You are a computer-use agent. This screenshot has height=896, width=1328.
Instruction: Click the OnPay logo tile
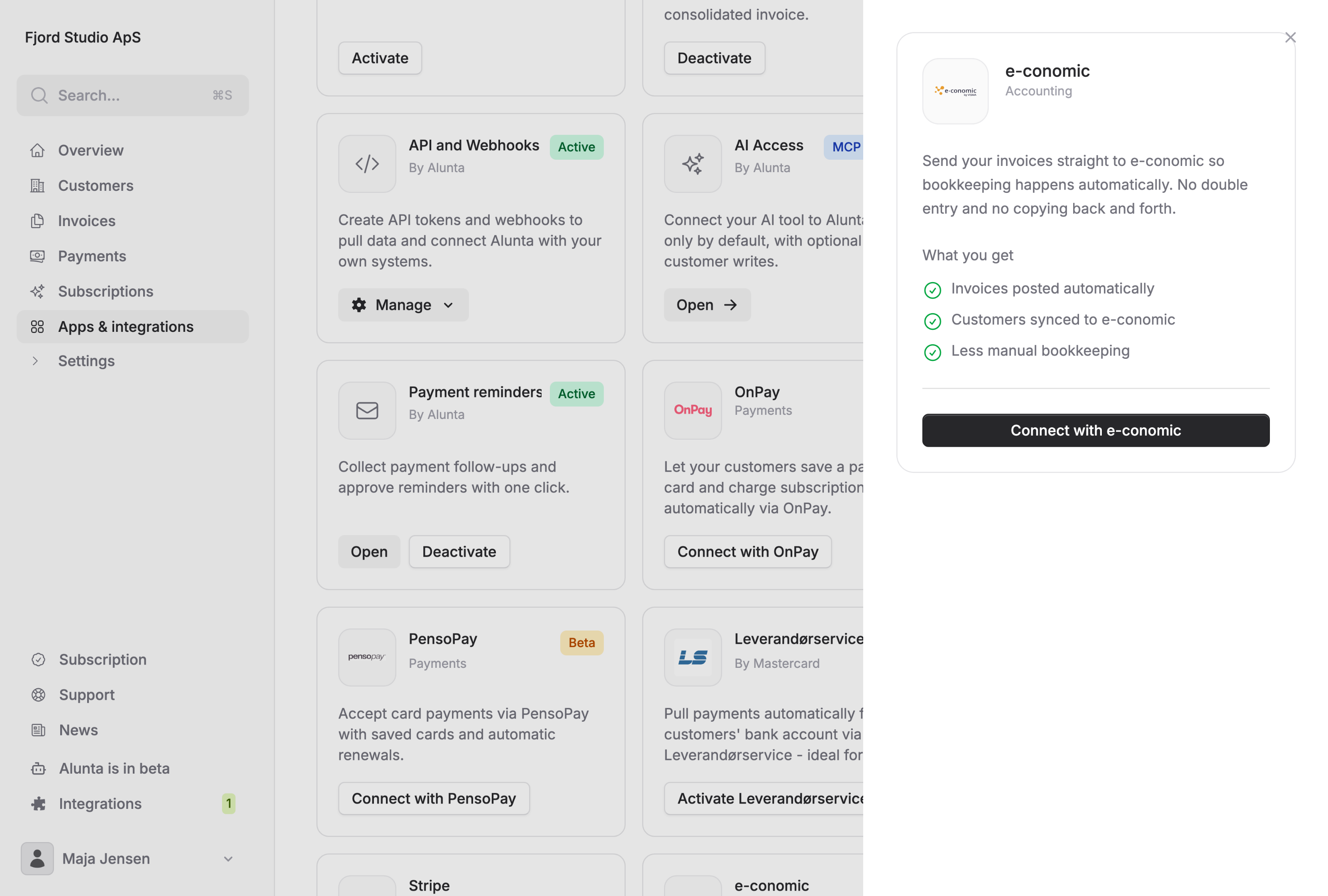pos(693,411)
